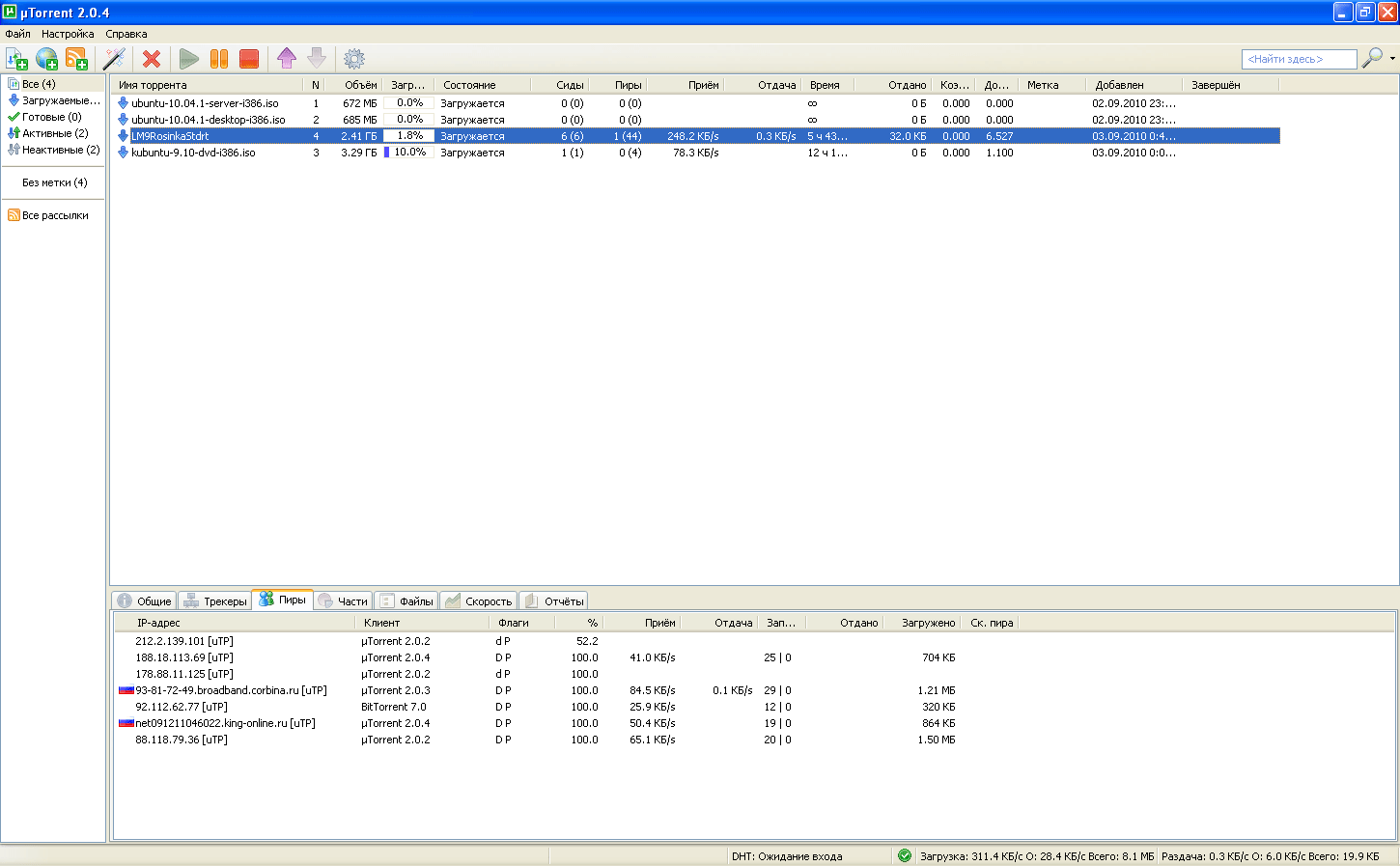Screen dimensions: 1400x866
Task: Click Add Torrent from URL globe icon
Action: click(46, 59)
